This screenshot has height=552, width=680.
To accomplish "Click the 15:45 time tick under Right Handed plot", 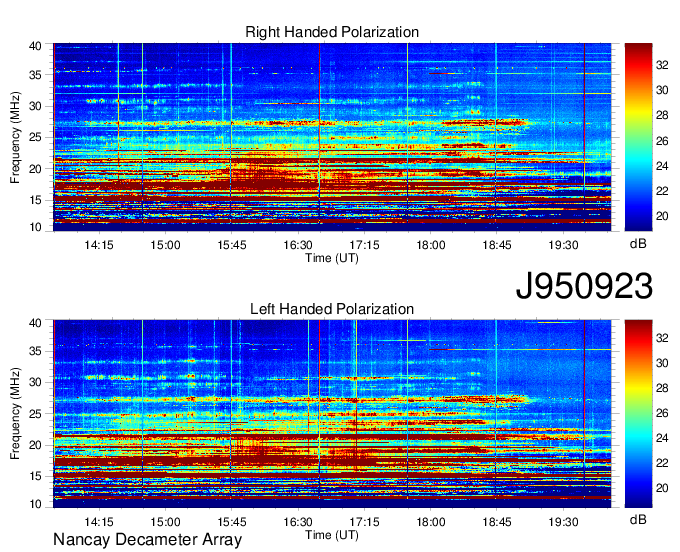I will tap(232, 245).
